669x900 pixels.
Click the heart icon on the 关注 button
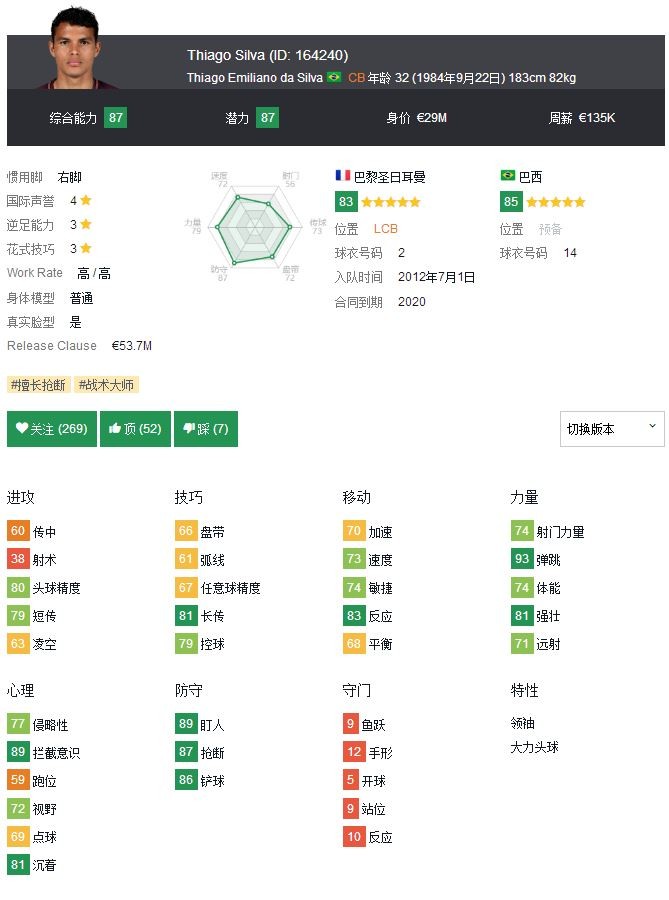22,429
